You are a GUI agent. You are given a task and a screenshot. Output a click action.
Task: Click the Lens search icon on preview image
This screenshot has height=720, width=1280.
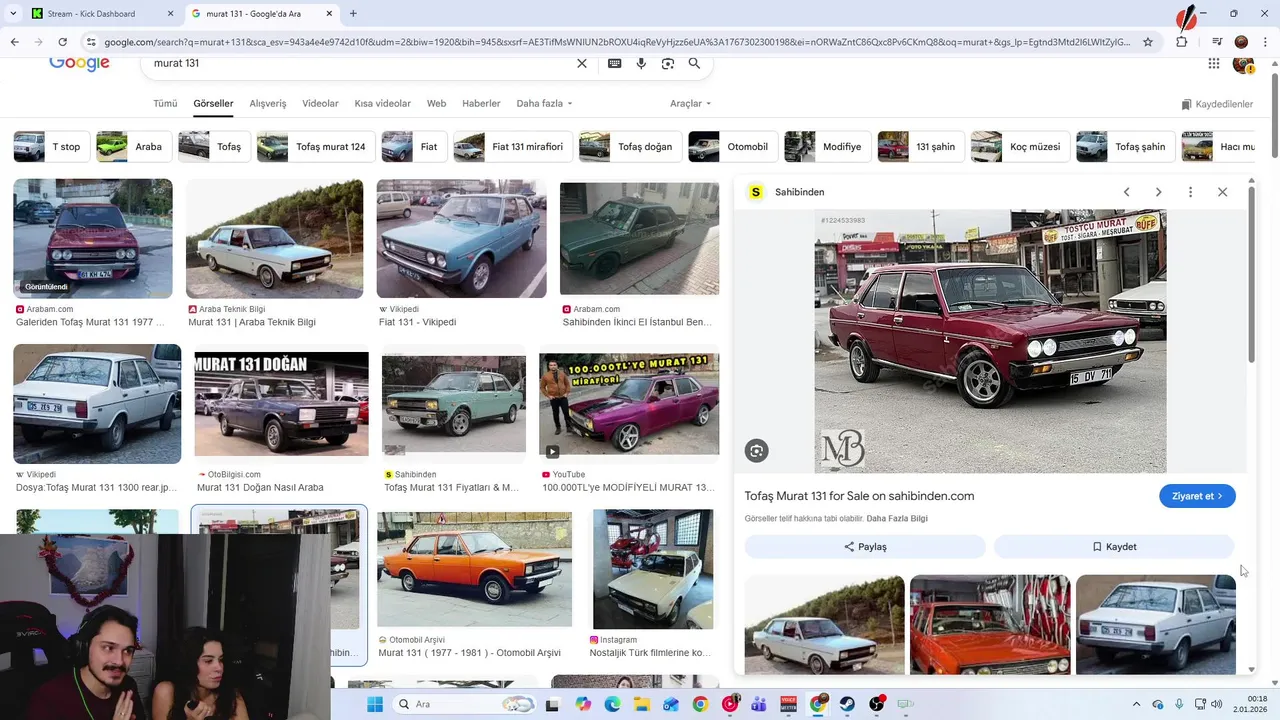(x=756, y=451)
